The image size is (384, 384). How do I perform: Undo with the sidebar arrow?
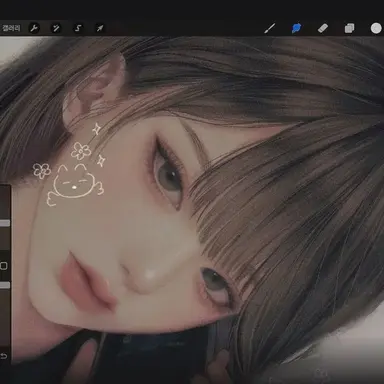point(3,356)
